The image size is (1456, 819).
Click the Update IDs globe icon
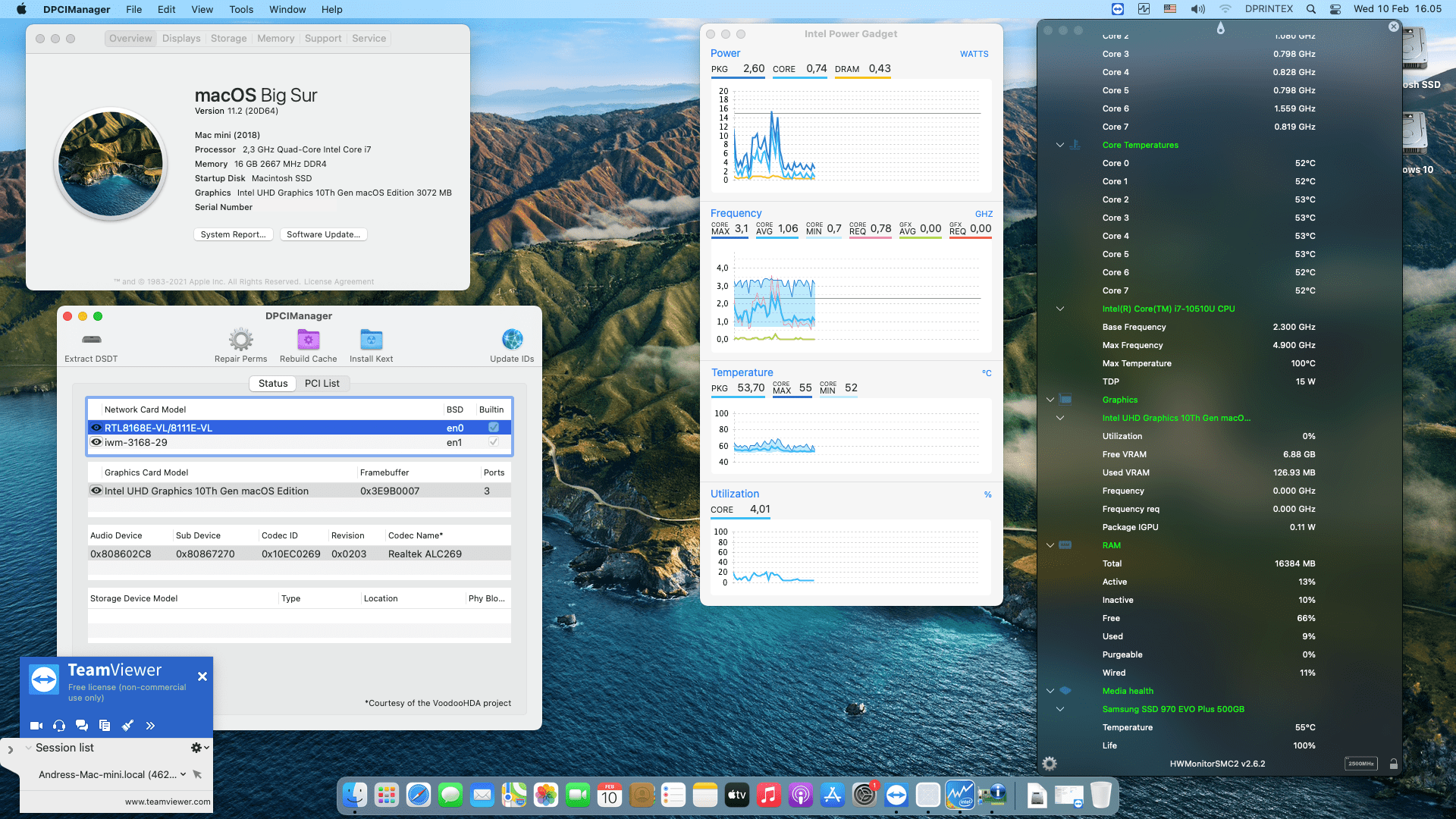click(512, 339)
